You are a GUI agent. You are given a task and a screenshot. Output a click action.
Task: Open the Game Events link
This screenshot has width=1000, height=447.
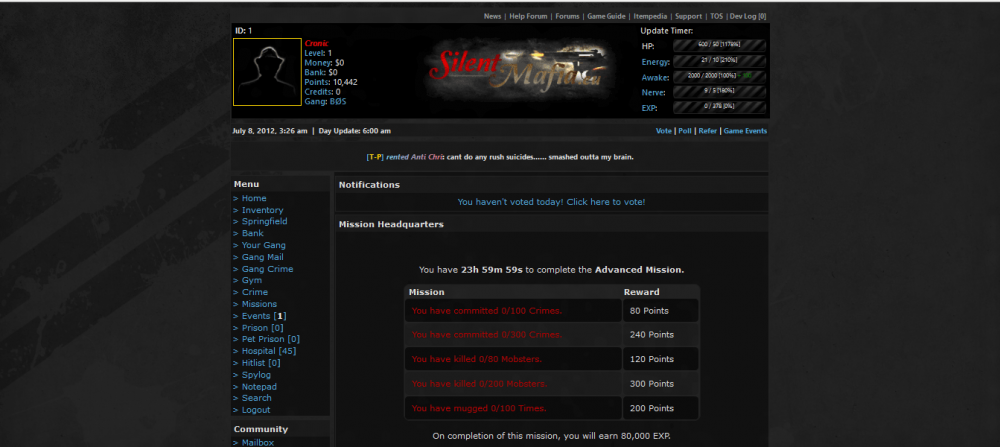pyautogui.click(x=745, y=131)
